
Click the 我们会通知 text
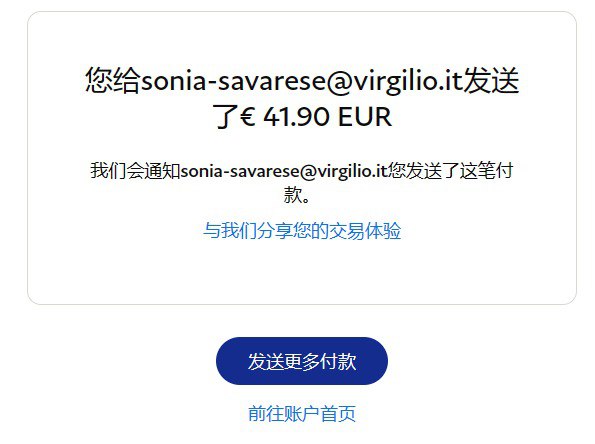coord(135,170)
